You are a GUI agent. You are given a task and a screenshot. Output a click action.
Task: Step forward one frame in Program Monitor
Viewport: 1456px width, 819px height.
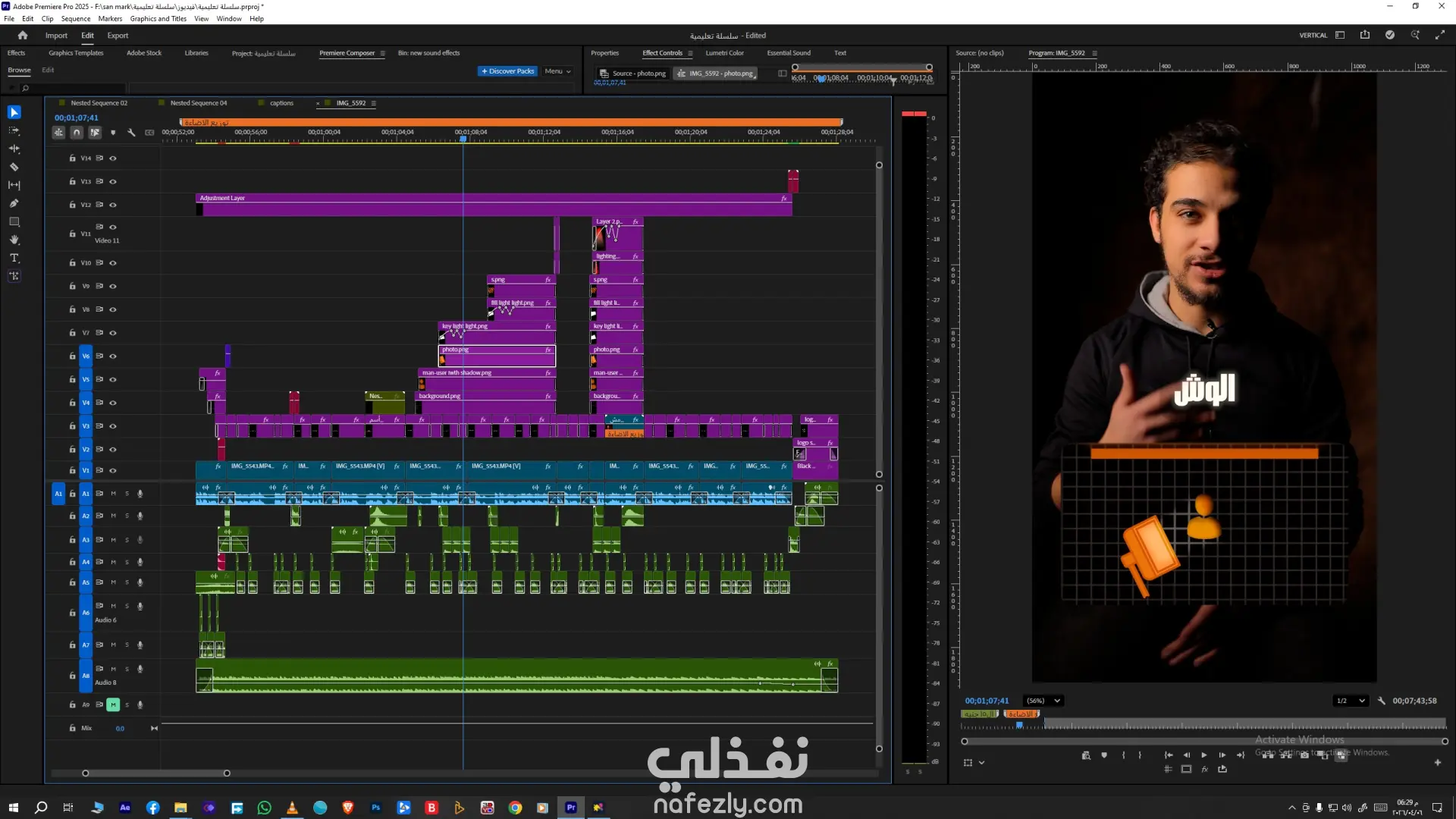click(x=1222, y=755)
